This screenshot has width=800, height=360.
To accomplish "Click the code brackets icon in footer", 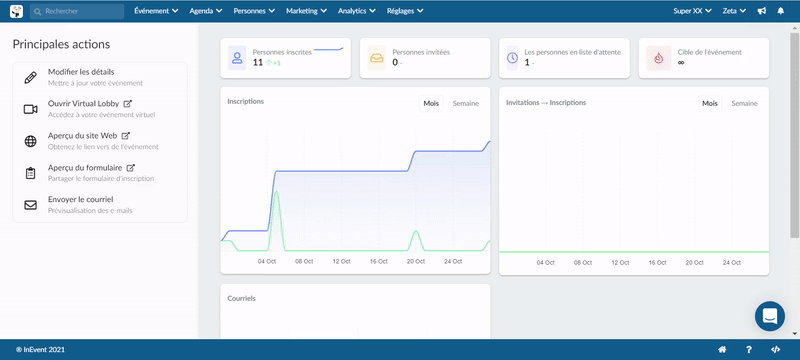I will tap(776, 350).
